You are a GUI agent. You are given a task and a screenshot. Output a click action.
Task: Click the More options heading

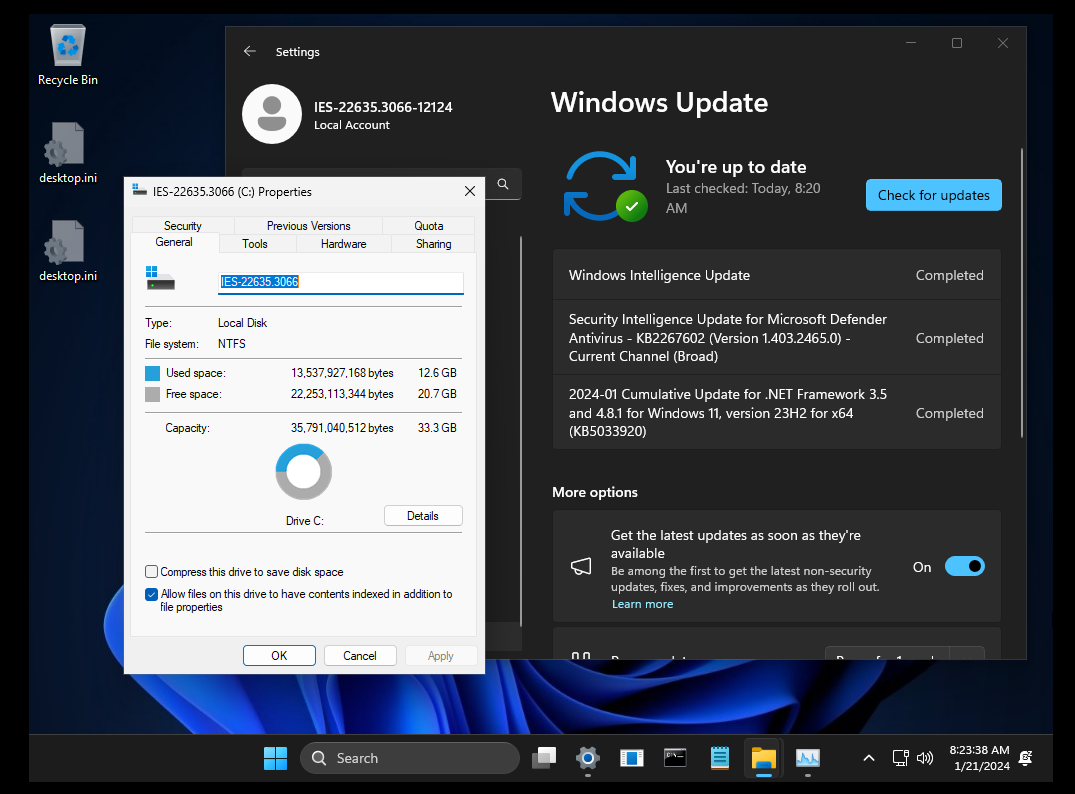tap(594, 492)
